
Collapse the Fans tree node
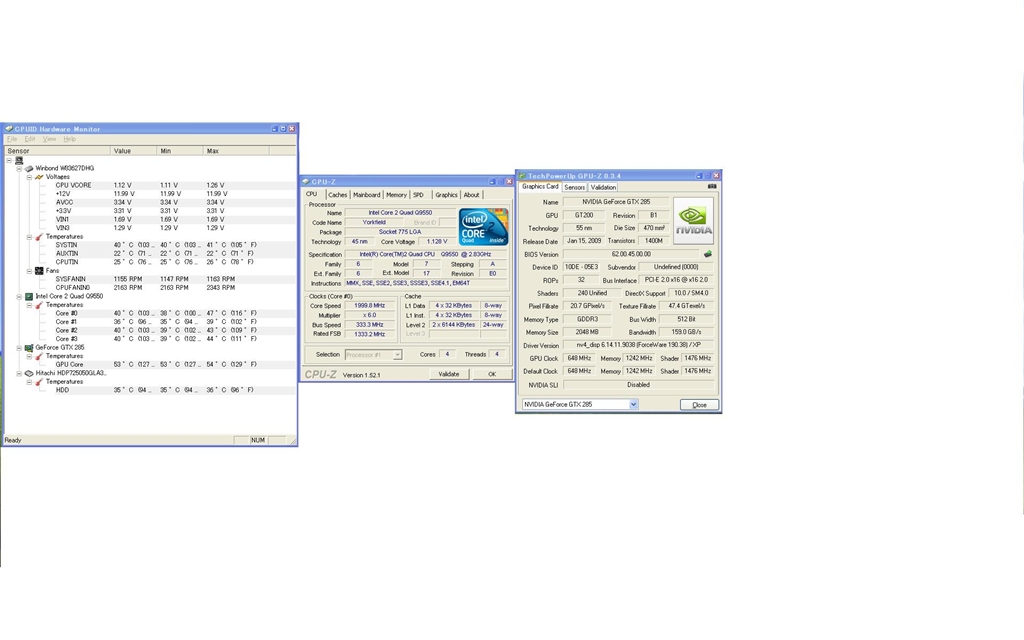coord(29,270)
